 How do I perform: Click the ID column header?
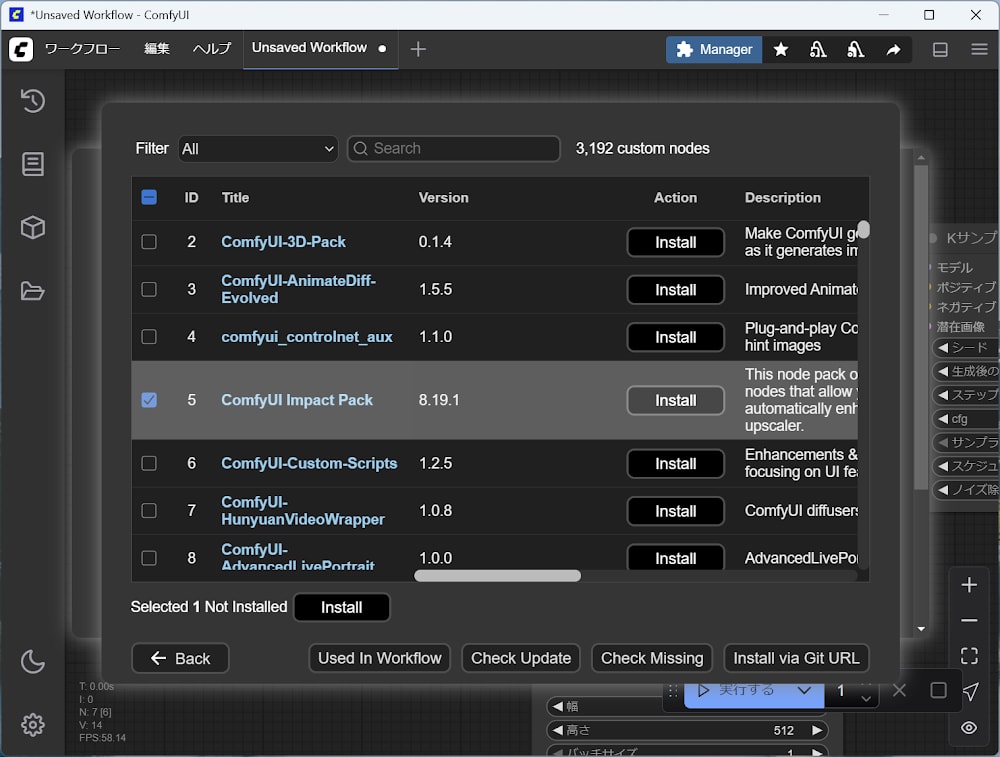pos(191,198)
